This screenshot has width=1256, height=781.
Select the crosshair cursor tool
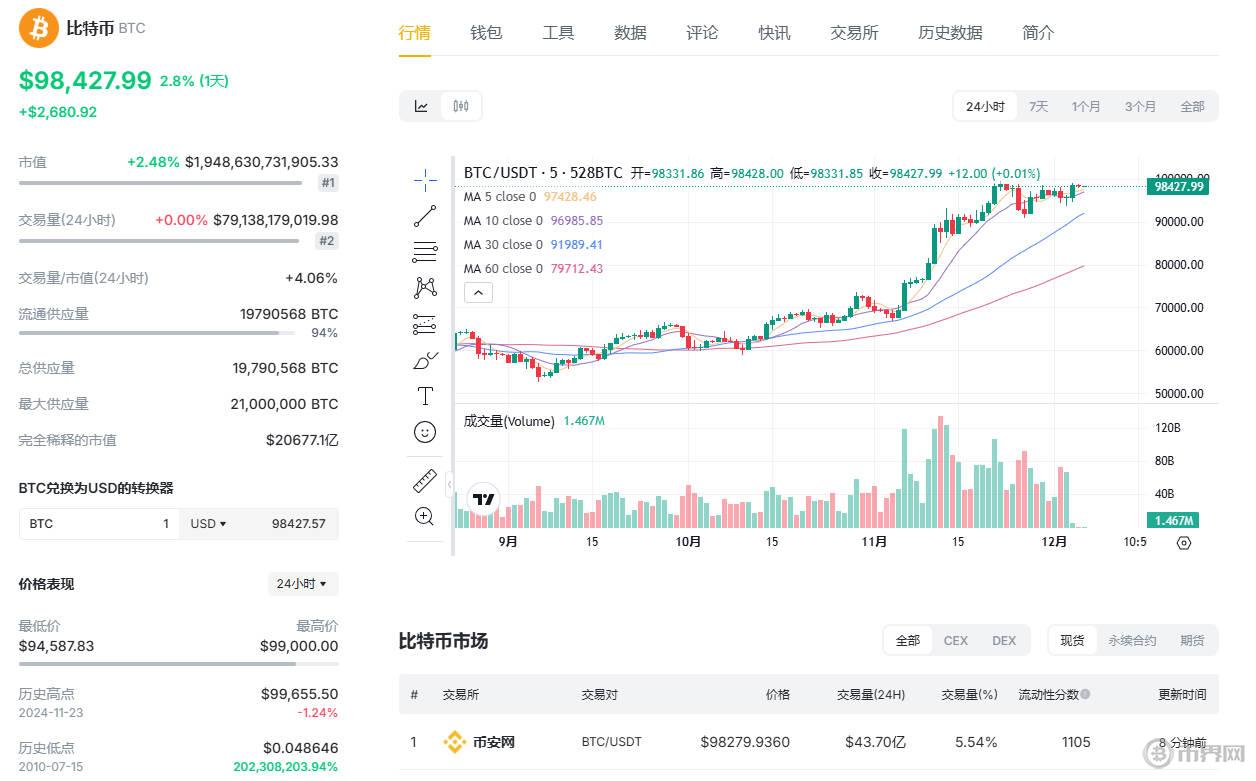point(425,180)
